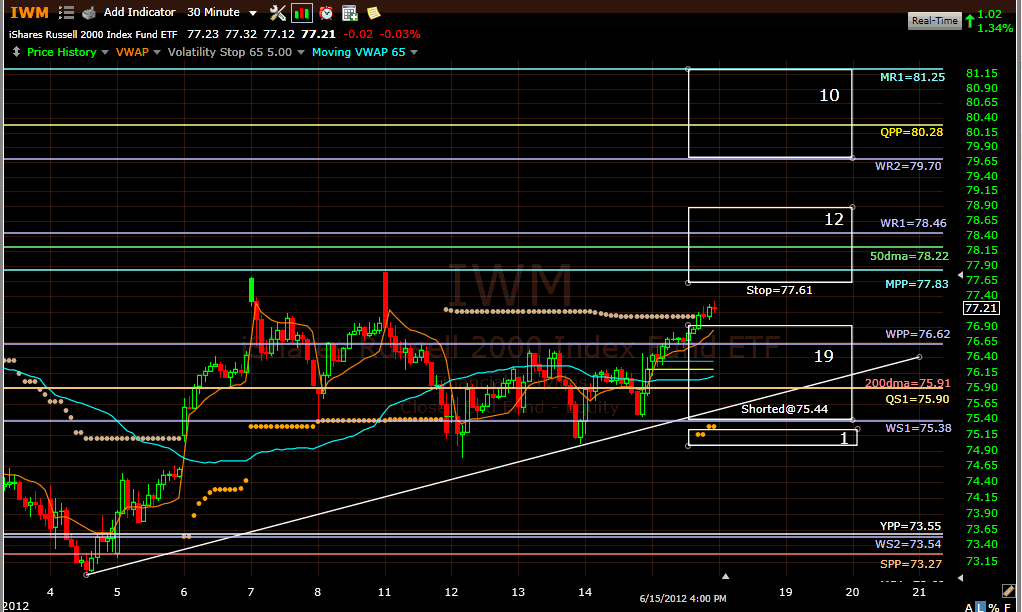Open chart settings wrench and screwdriver icon
Image resolution: width=1022 pixels, height=612 pixels.
coord(278,12)
